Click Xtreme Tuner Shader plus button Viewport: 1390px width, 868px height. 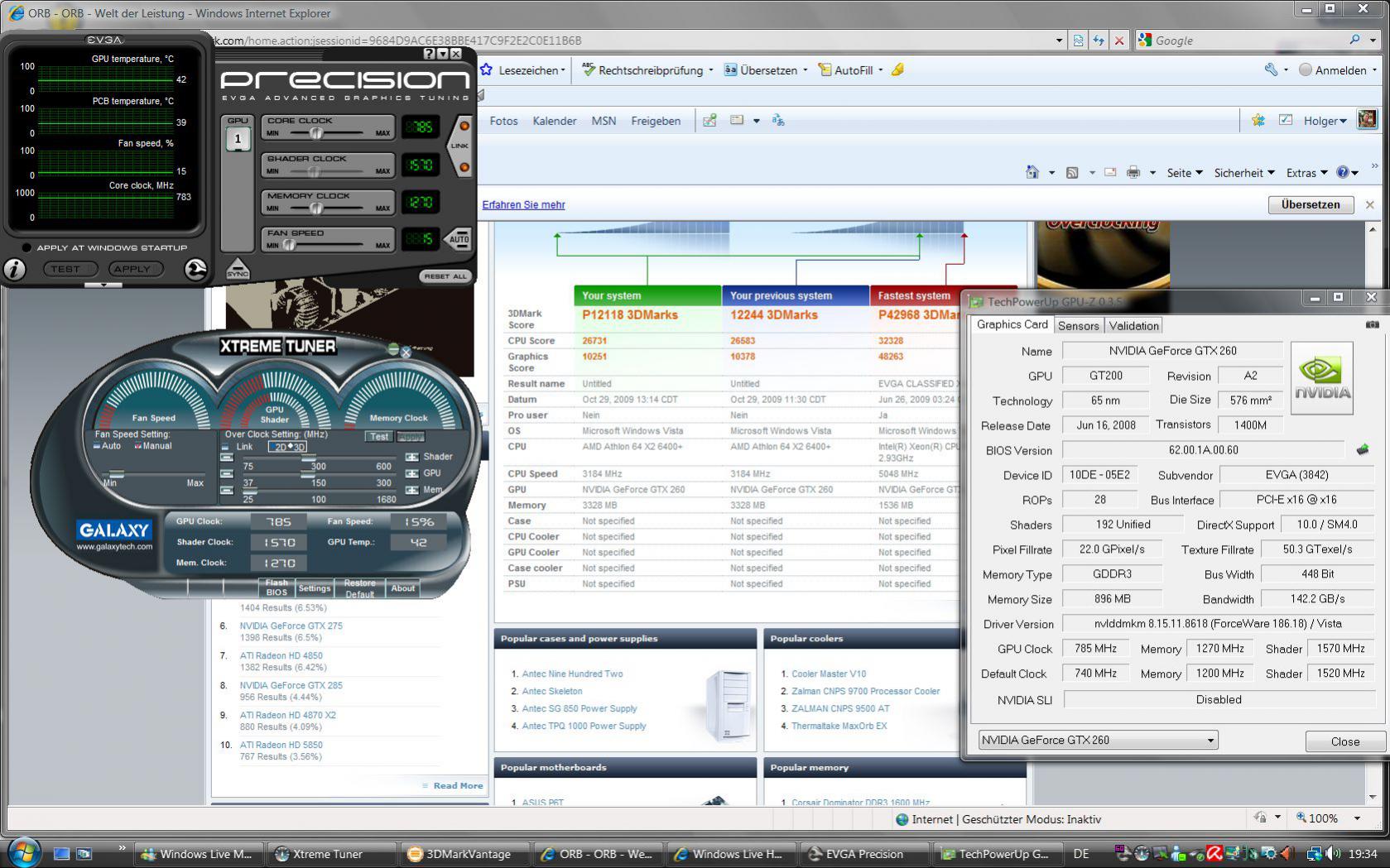[x=411, y=457]
